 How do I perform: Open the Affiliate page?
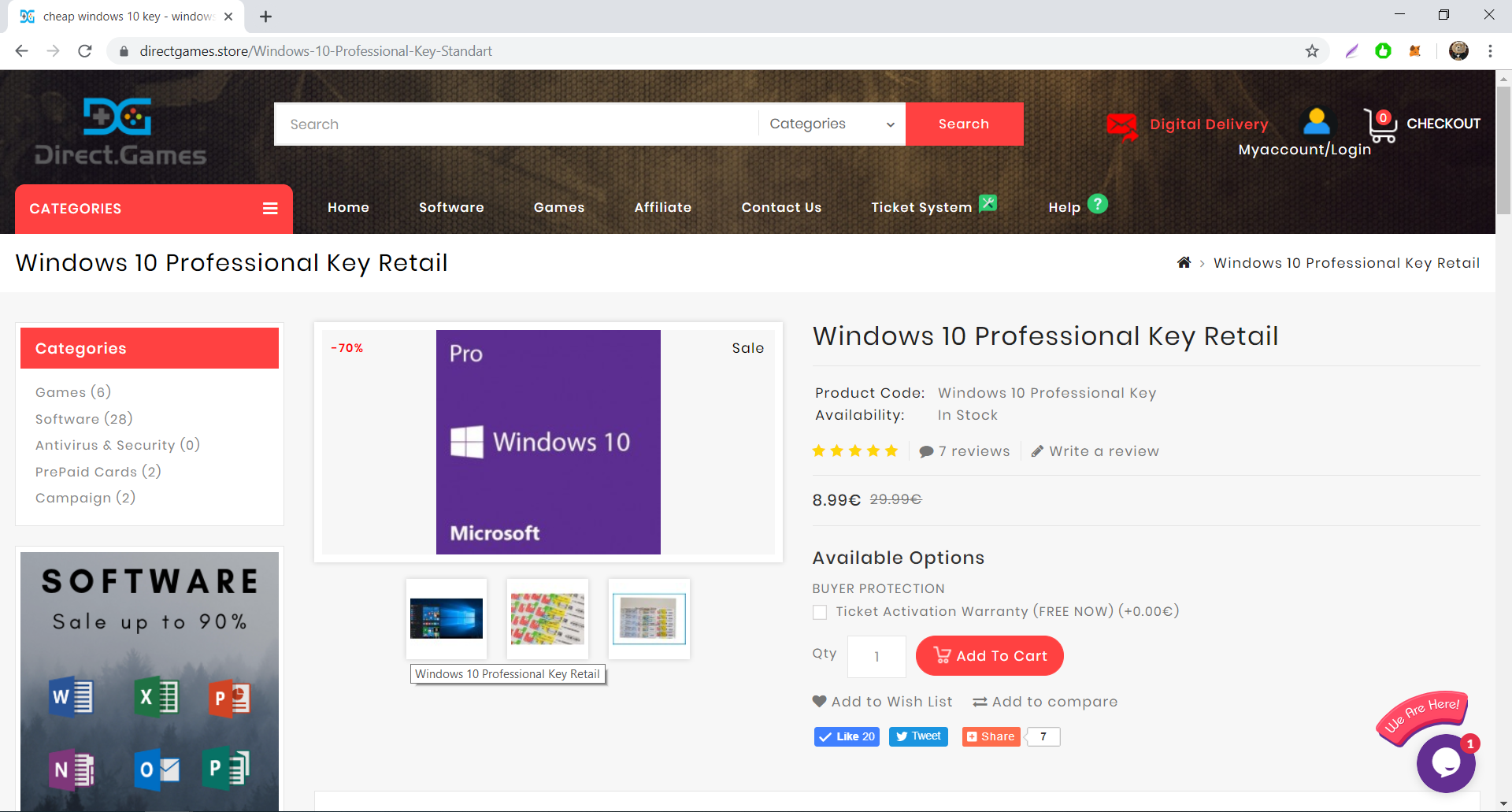pyautogui.click(x=663, y=207)
